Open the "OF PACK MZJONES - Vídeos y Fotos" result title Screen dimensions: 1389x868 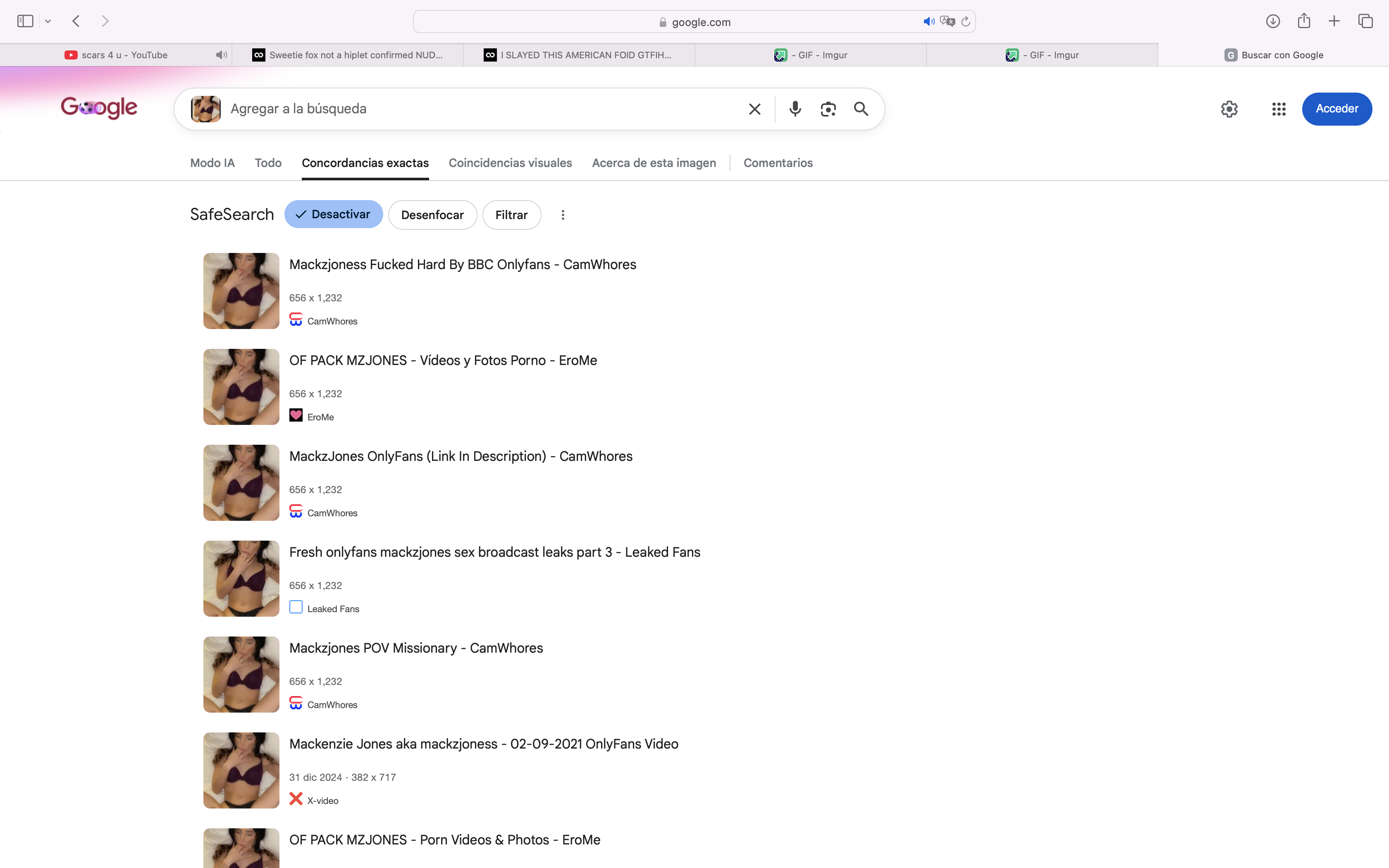[443, 360]
